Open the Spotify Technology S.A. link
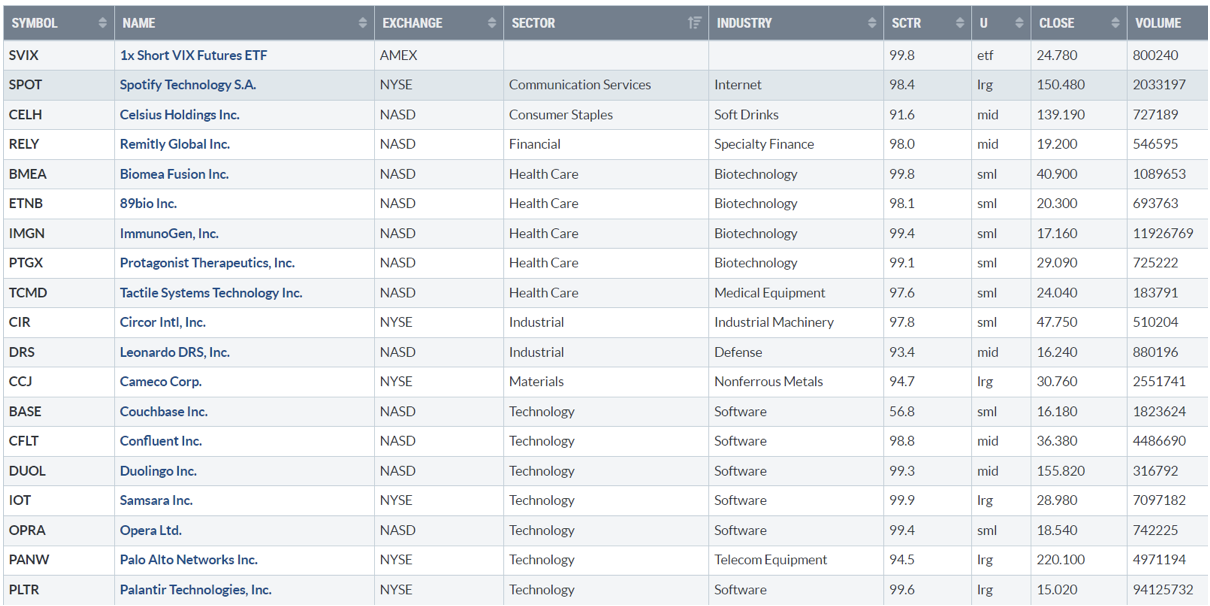The image size is (1210, 606). 187,85
